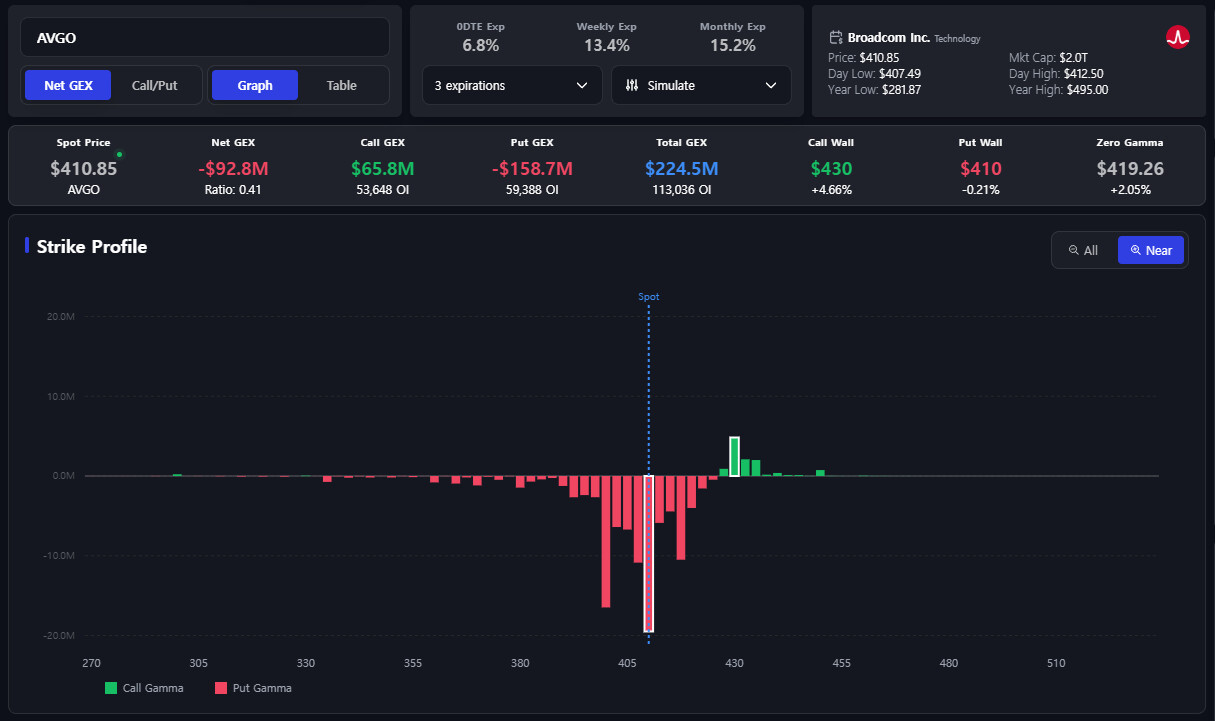Click the zoom-in icon in Near button
Viewport: 1215px width, 721px height.
click(1136, 250)
